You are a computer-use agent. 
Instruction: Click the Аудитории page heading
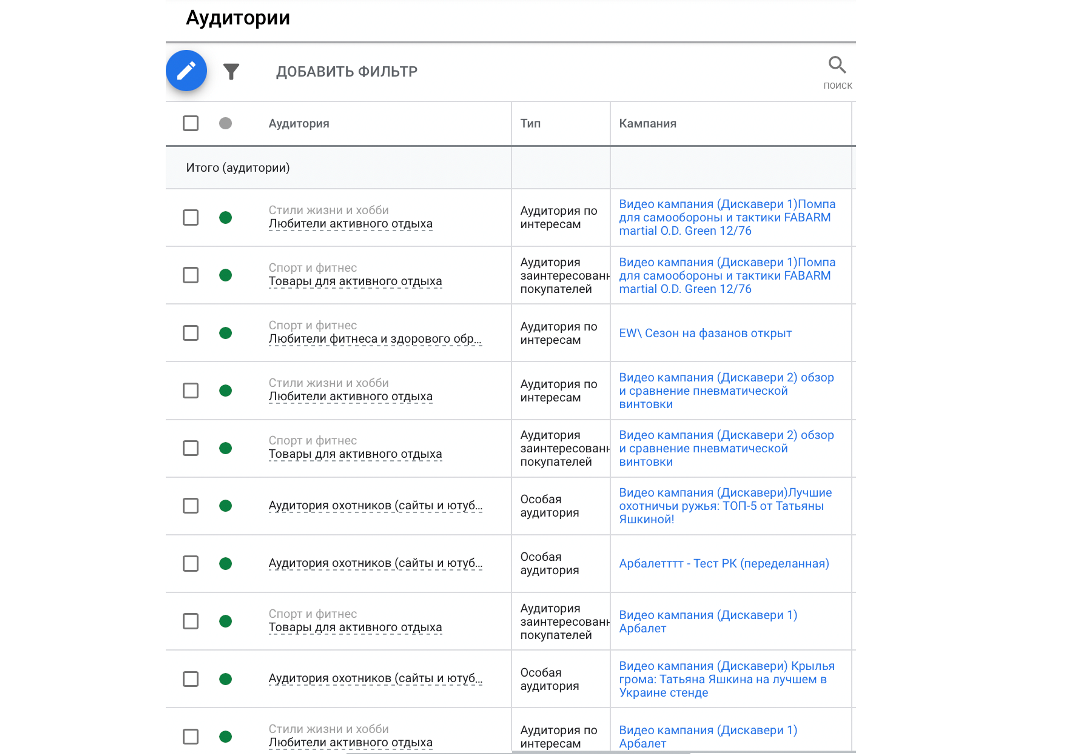238,17
